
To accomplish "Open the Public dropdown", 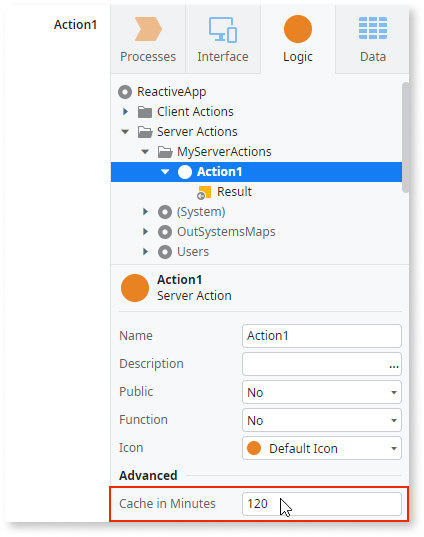I will pos(322,392).
